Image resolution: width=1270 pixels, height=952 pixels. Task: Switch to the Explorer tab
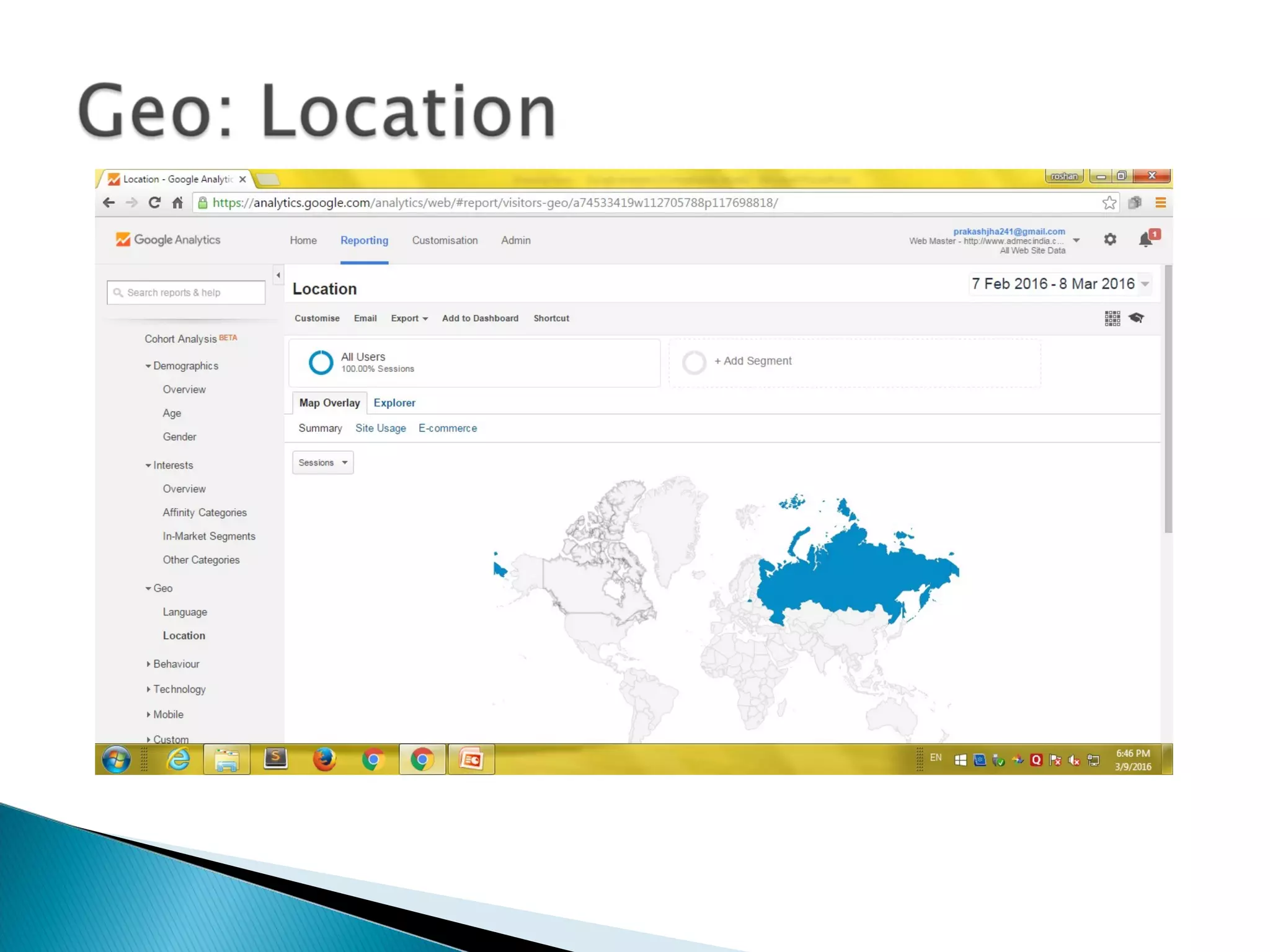pyautogui.click(x=394, y=403)
